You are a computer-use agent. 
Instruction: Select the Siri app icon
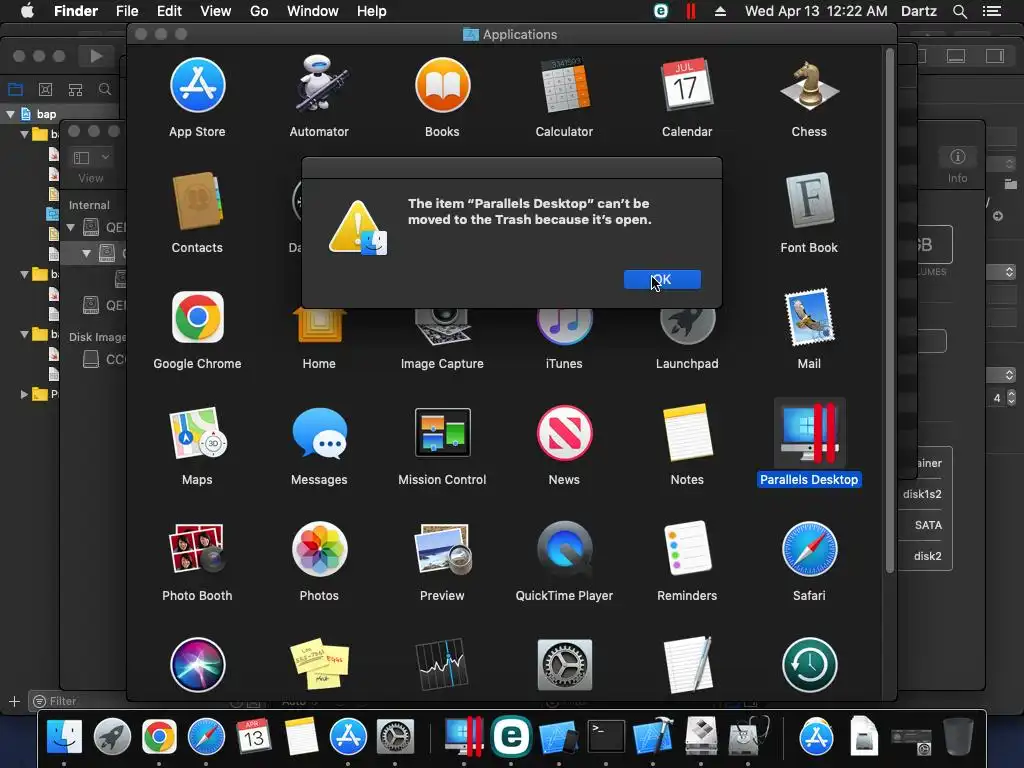pyautogui.click(x=197, y=665)
